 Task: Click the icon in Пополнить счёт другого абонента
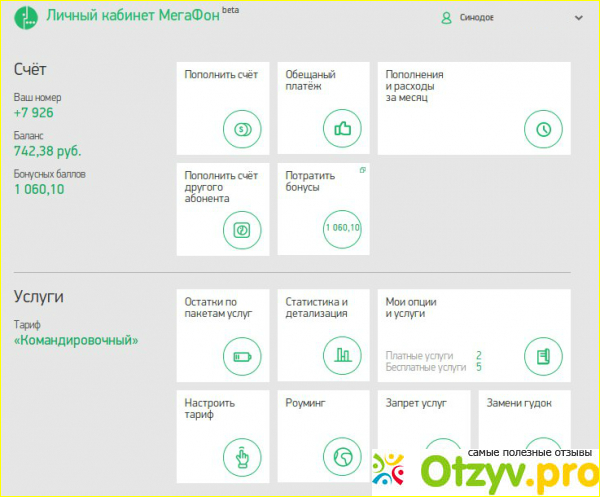point(242,230)
